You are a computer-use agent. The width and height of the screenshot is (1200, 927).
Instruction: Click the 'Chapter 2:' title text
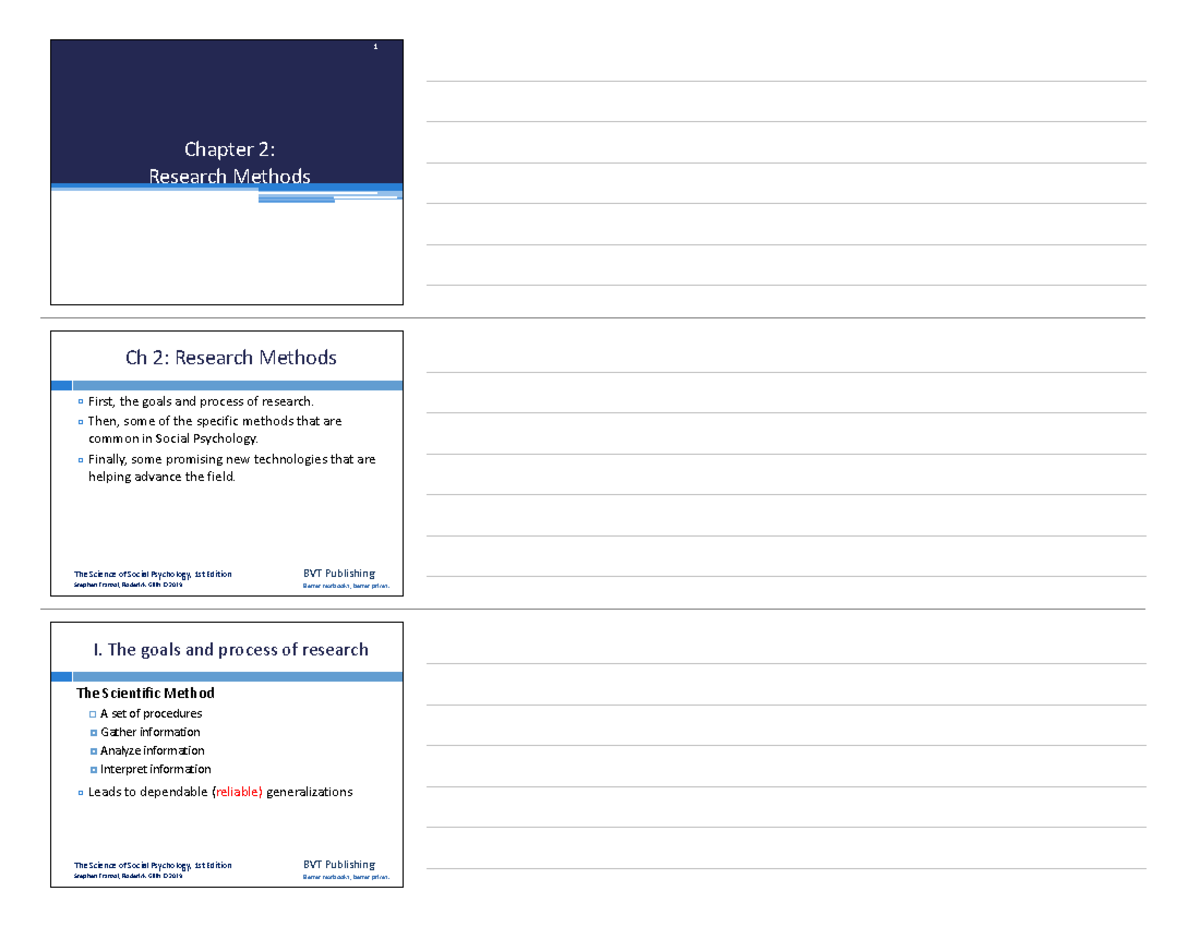click(x=229, y=150)
